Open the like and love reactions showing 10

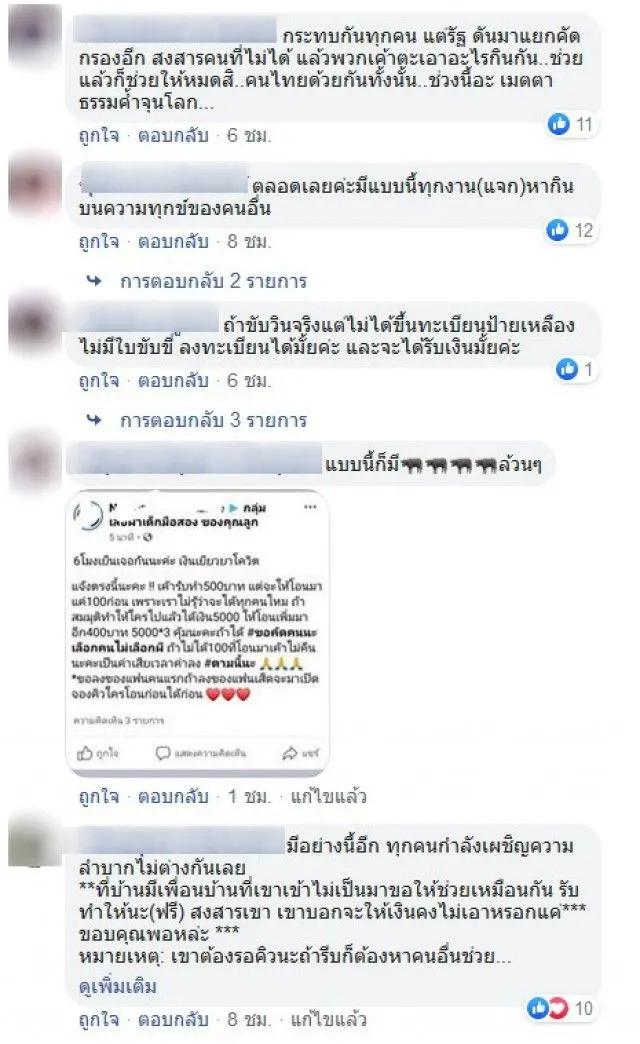[x=548, y=1008]
